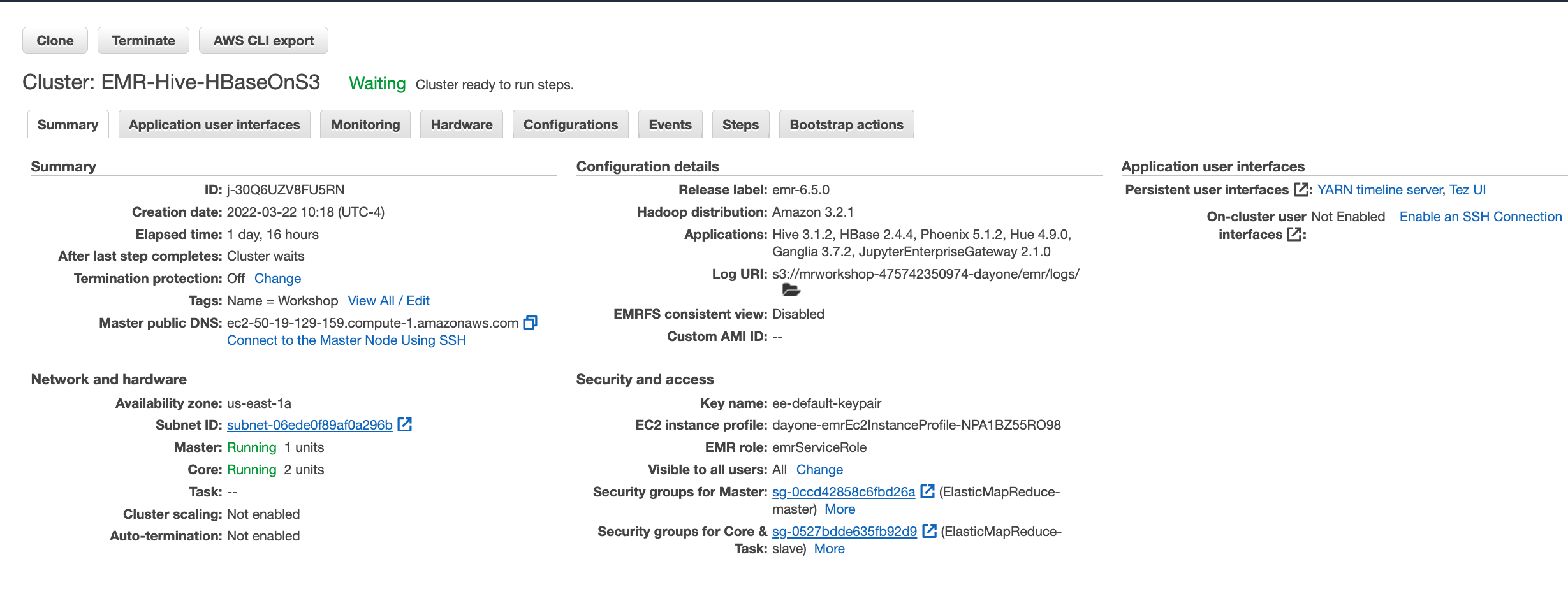Change the Termination protection setting

pos(277,279)
